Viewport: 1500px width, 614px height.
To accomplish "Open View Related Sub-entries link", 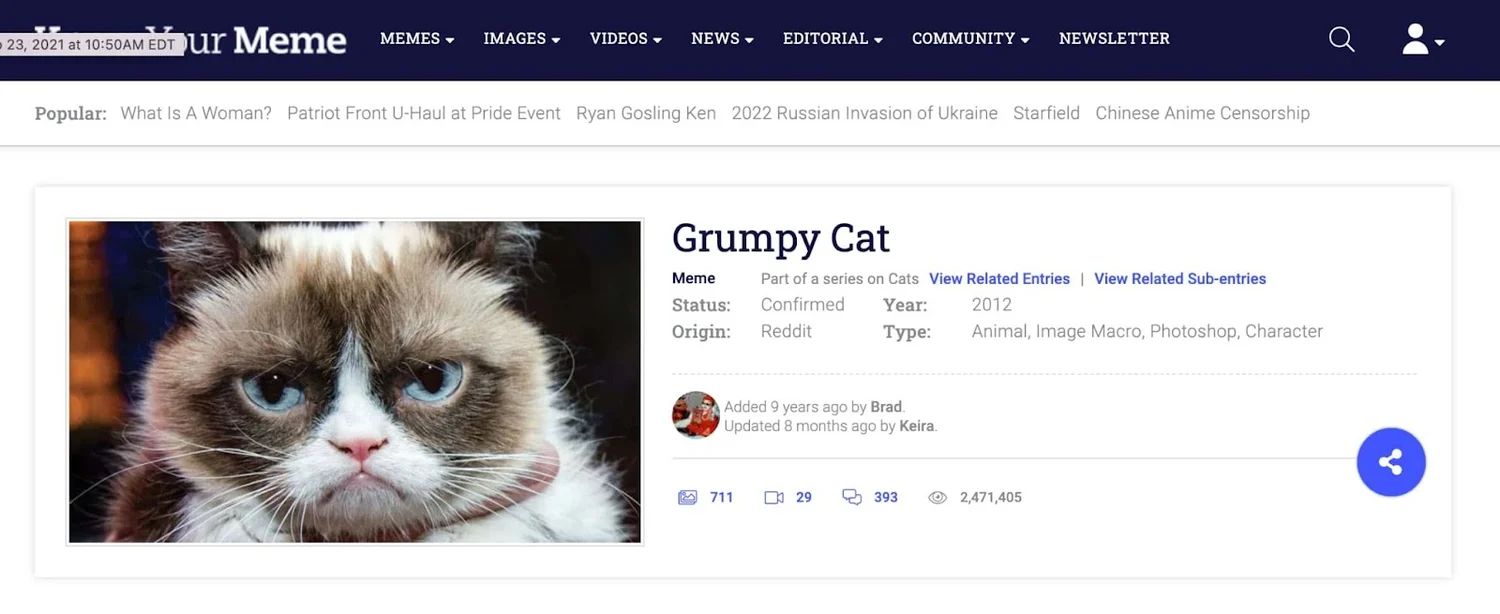I will (x=1180, y=279).
